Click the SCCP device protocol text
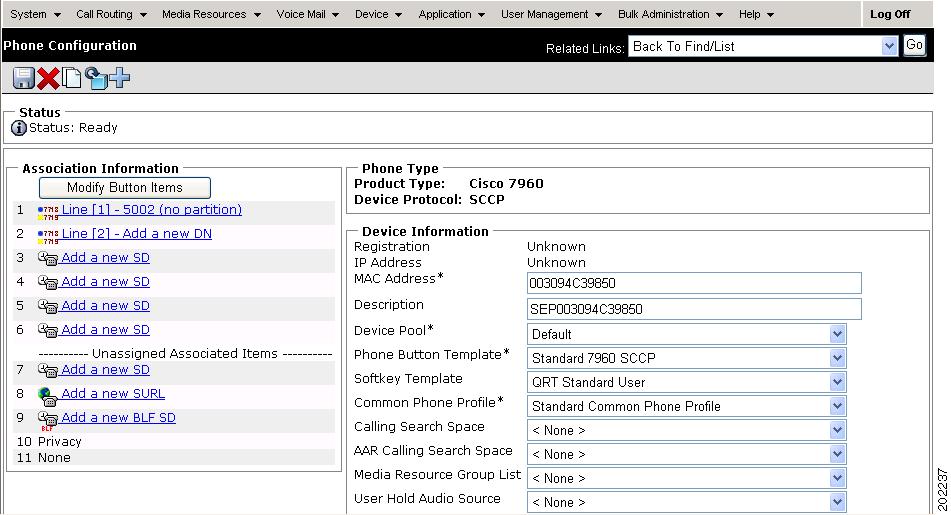Screen dimensions: 951x515 (487, 200)
